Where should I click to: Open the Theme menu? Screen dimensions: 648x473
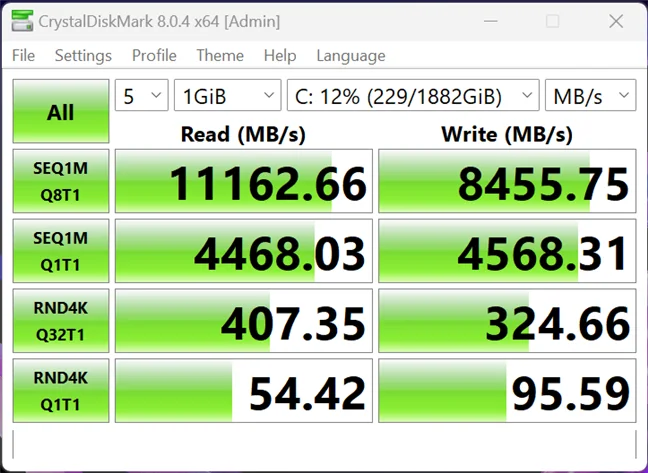(x=220, y=55)
